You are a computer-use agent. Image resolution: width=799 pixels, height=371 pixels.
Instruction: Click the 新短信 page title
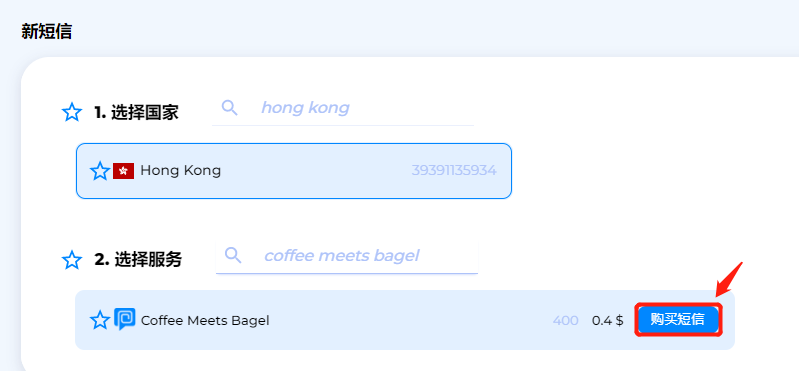point(46,32)
